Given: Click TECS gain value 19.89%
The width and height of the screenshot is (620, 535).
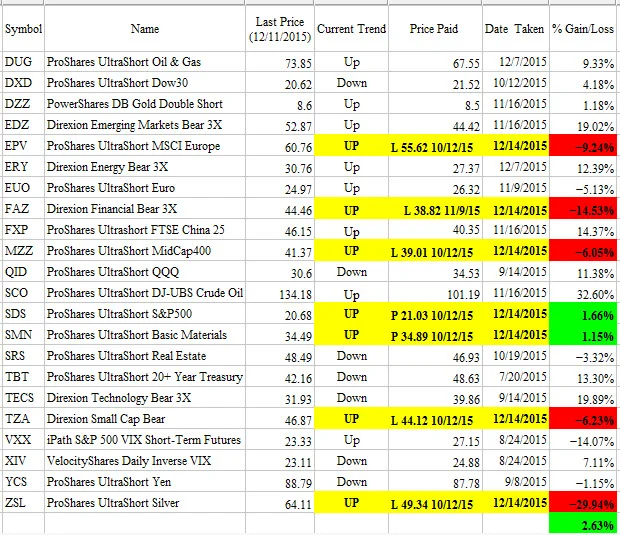Looking at the screenshot, I should coord(583,397).
